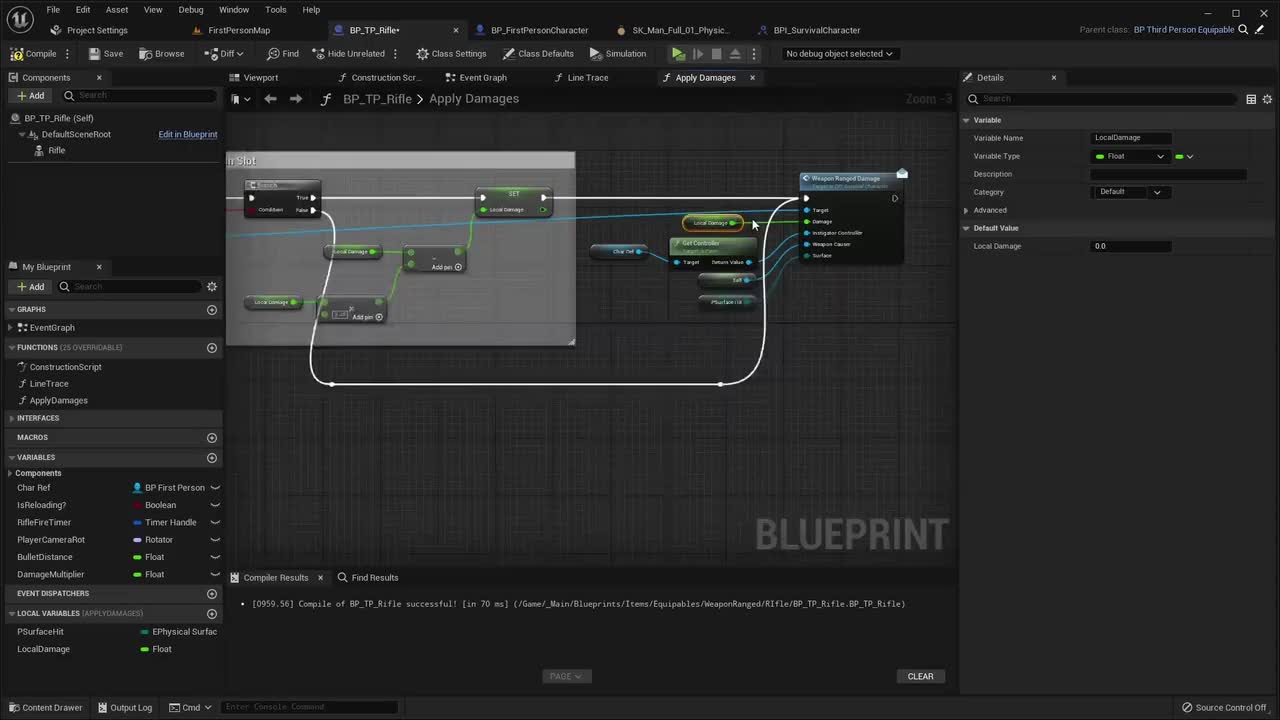1280x720 pixels.
Task: Add event dispatcher with plus icon
Action: click(211, 594)
